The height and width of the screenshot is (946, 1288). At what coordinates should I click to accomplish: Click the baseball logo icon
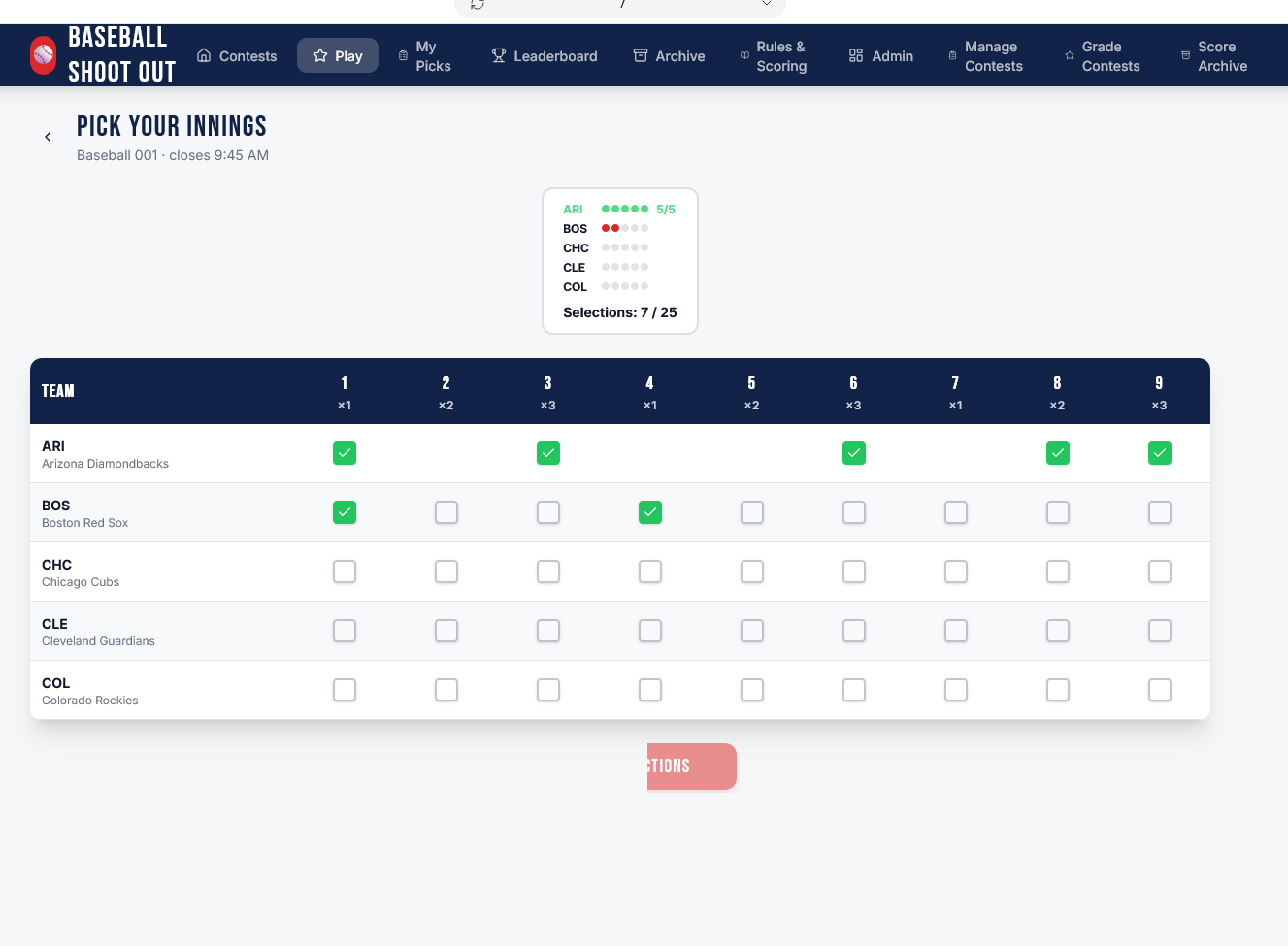[x=44, y=55]
